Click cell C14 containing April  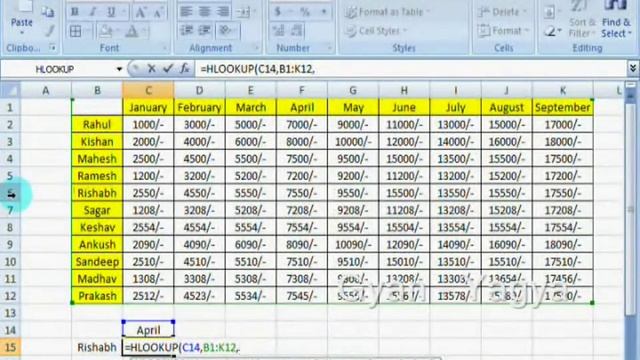pyautogui.click(x=148, y=330)
